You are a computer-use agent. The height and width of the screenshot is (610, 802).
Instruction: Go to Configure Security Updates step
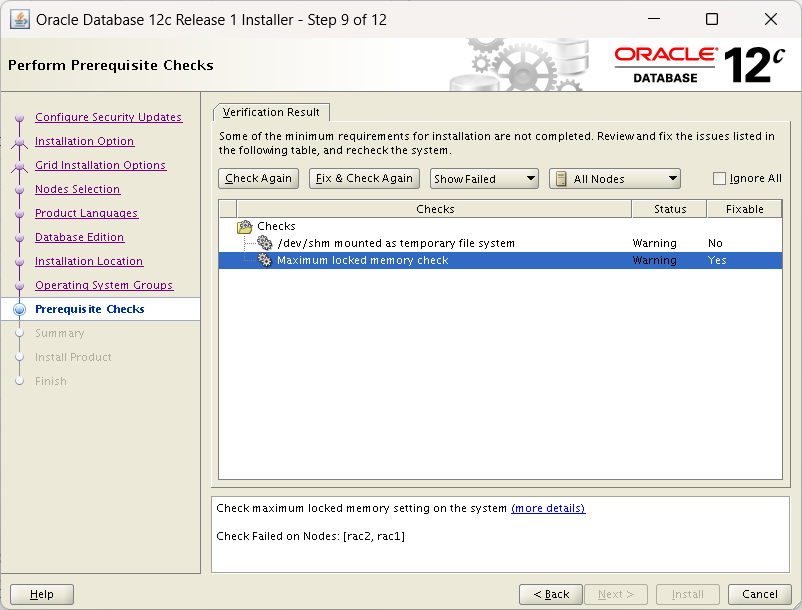108,117
